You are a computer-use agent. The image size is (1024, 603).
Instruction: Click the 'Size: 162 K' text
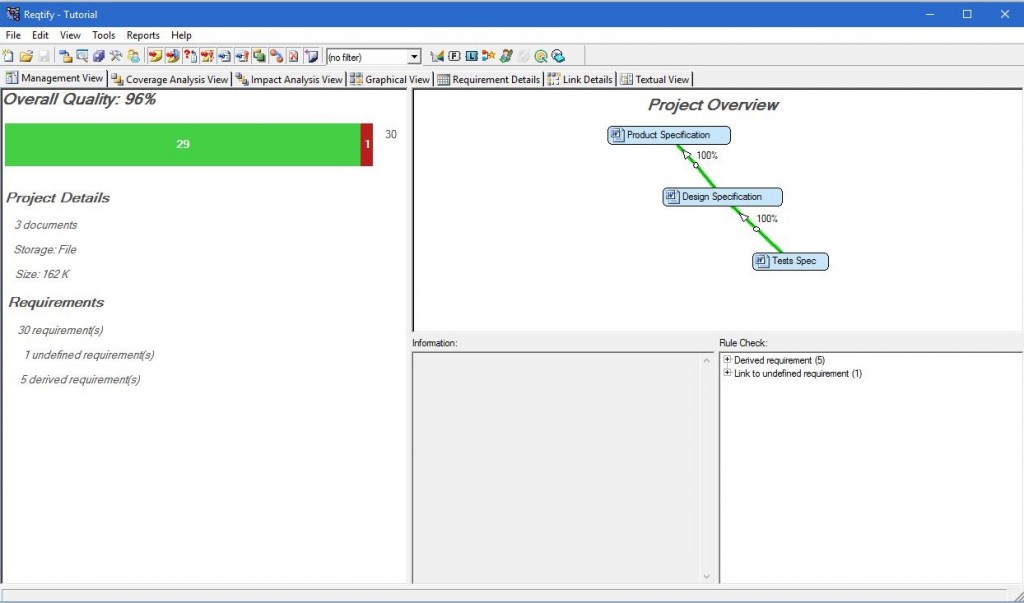coord(42,274)
